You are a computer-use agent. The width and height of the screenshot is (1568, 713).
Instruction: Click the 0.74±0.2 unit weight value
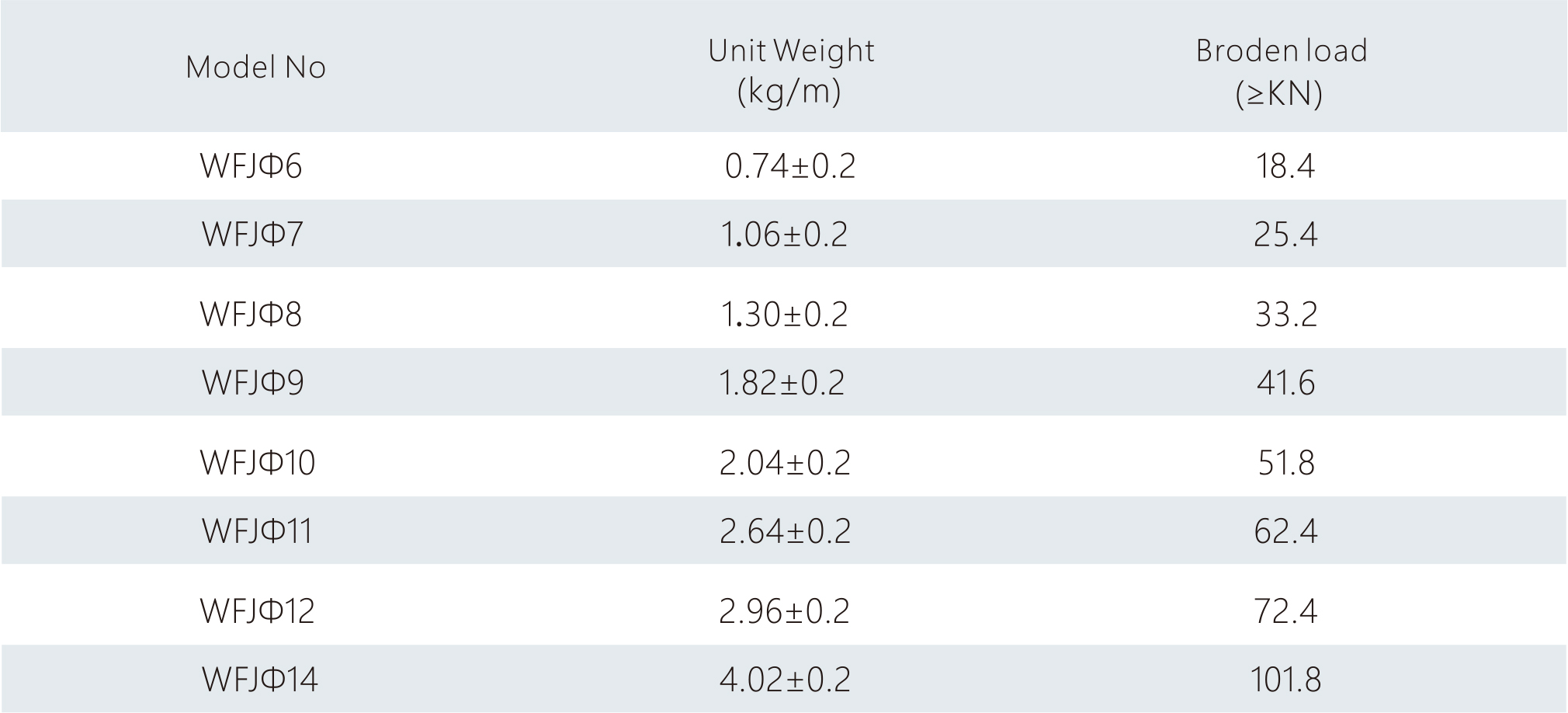tap(790, 166)
